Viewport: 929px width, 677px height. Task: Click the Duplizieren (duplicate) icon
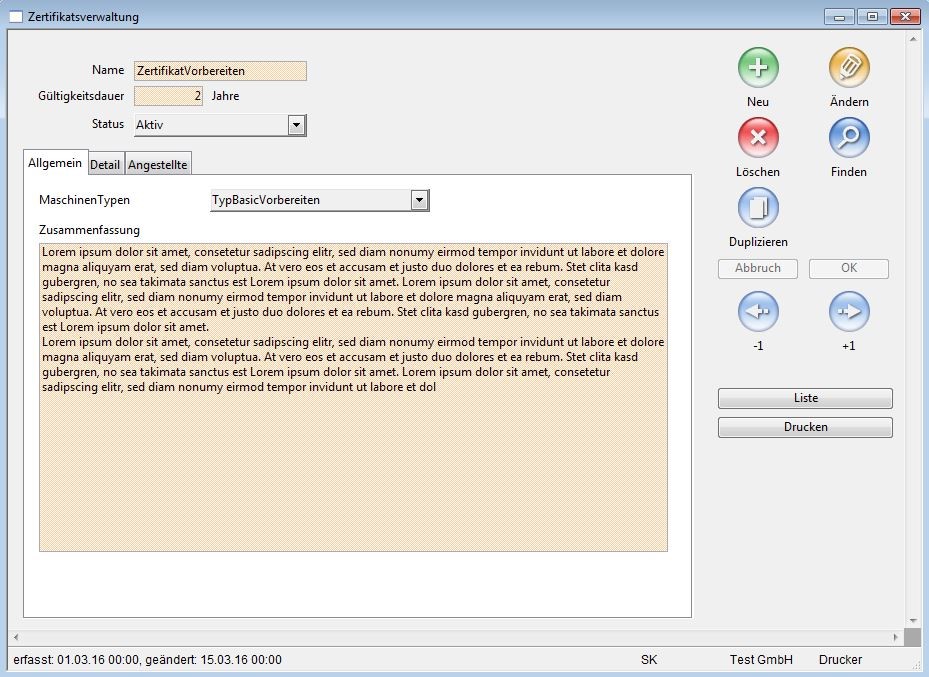tap(758, 208)
